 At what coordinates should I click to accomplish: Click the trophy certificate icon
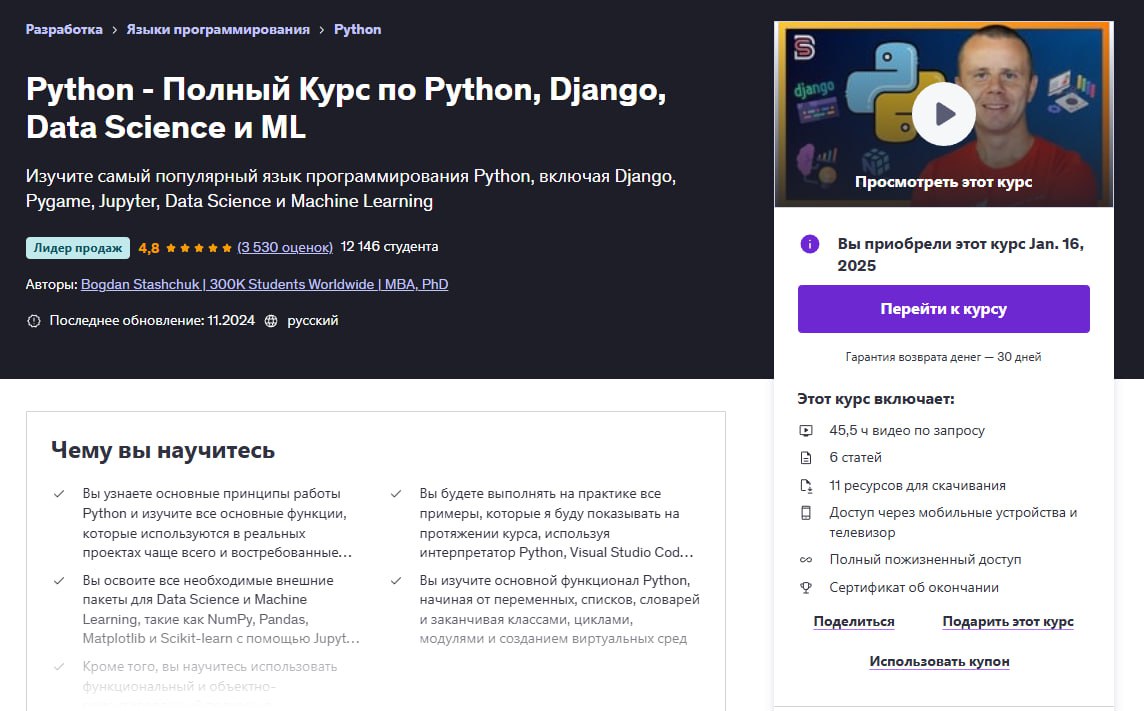[x=805, y=588]
